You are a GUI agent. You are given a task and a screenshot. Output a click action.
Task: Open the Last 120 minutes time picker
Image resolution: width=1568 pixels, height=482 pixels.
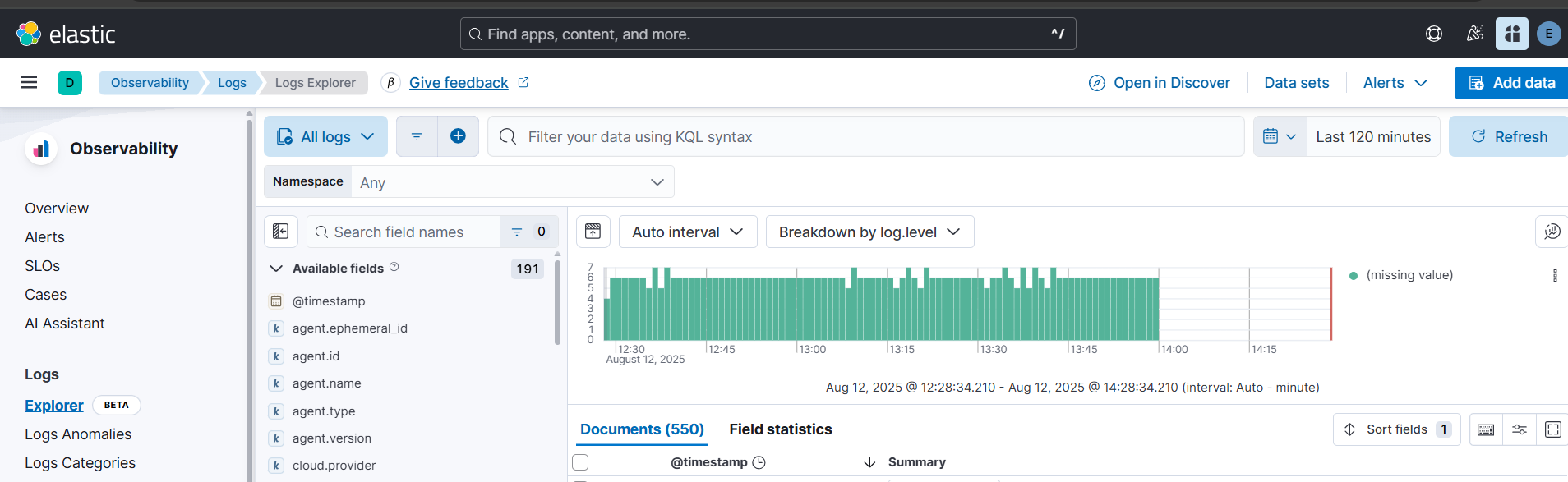tap(1373, 136)
